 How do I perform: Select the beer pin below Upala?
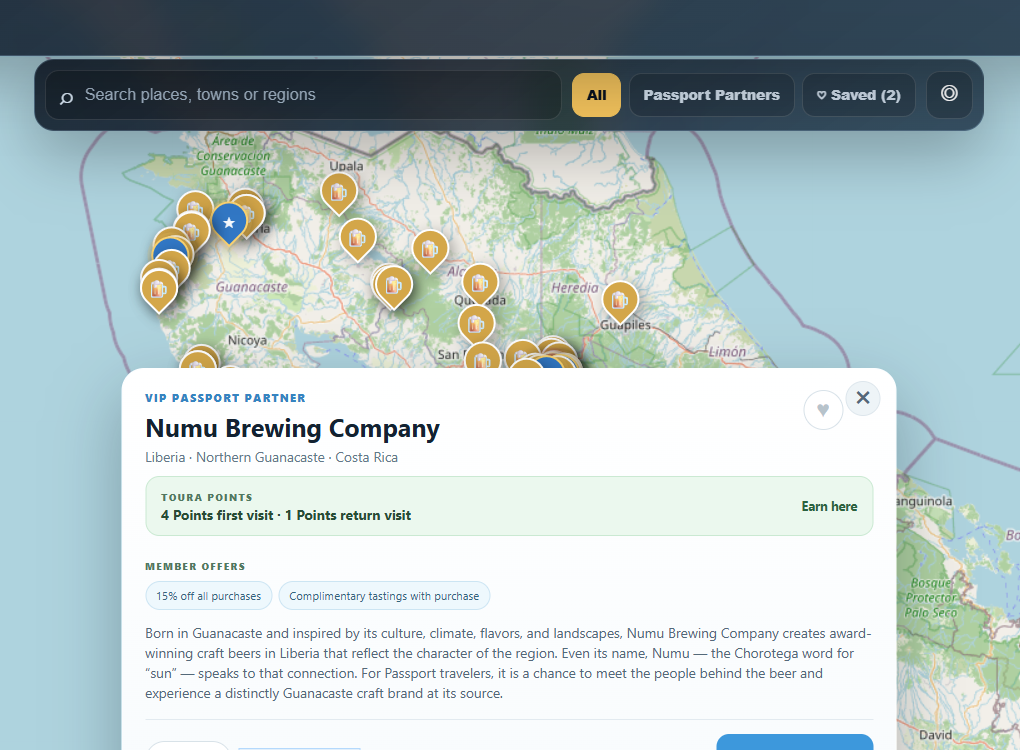pyautogui.click(x=339, y=193)
